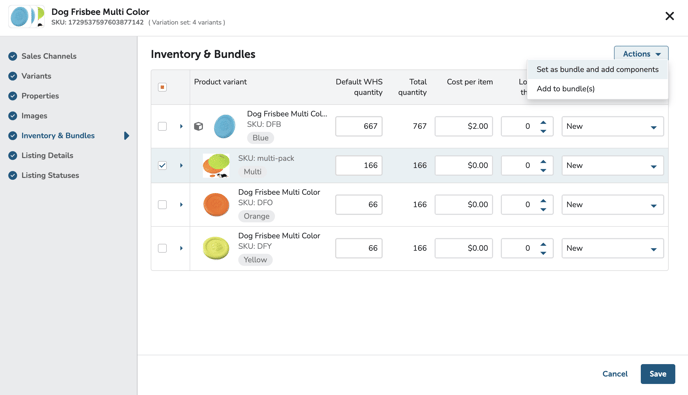Go to Listing Details section

pos(47,155)
